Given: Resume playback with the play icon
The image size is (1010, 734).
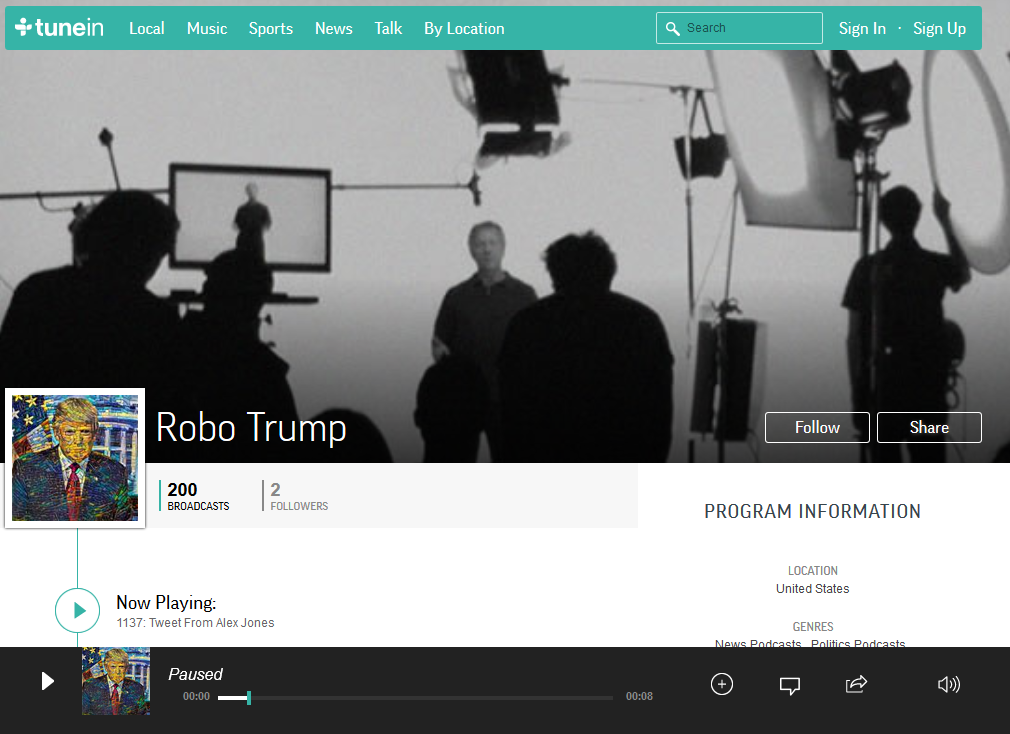Looking at the screenshot, I should pos(47,681).
